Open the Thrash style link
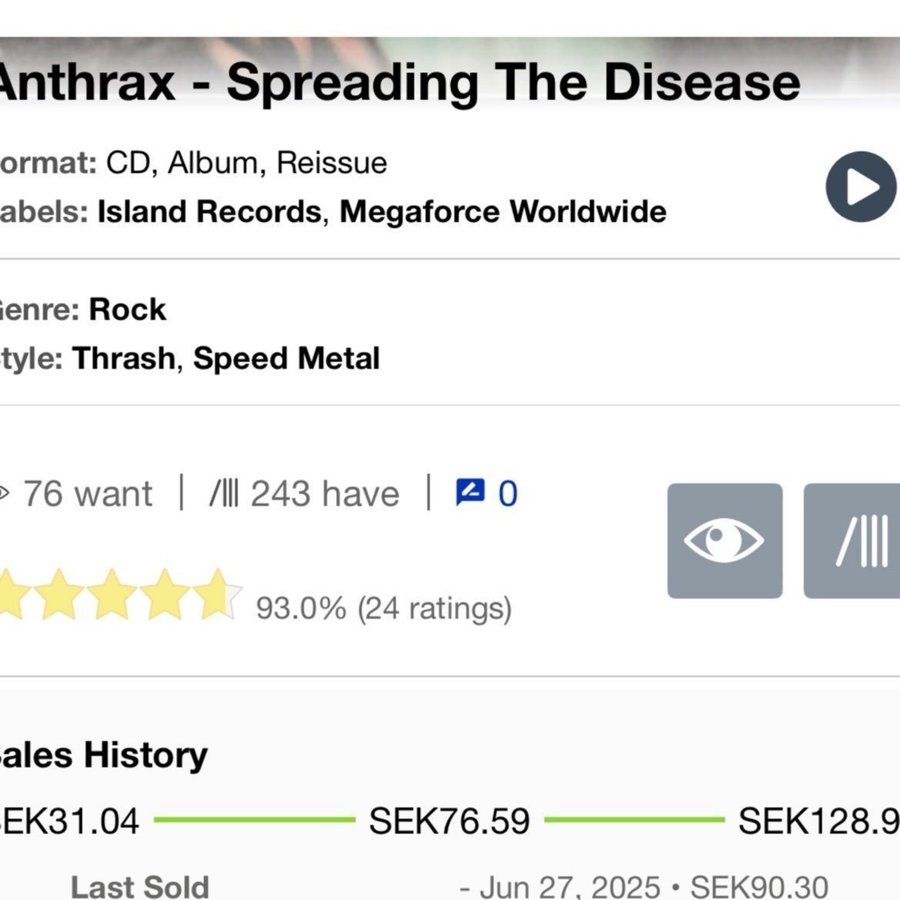This screenshot has width=900, height=900. point(123,358)
